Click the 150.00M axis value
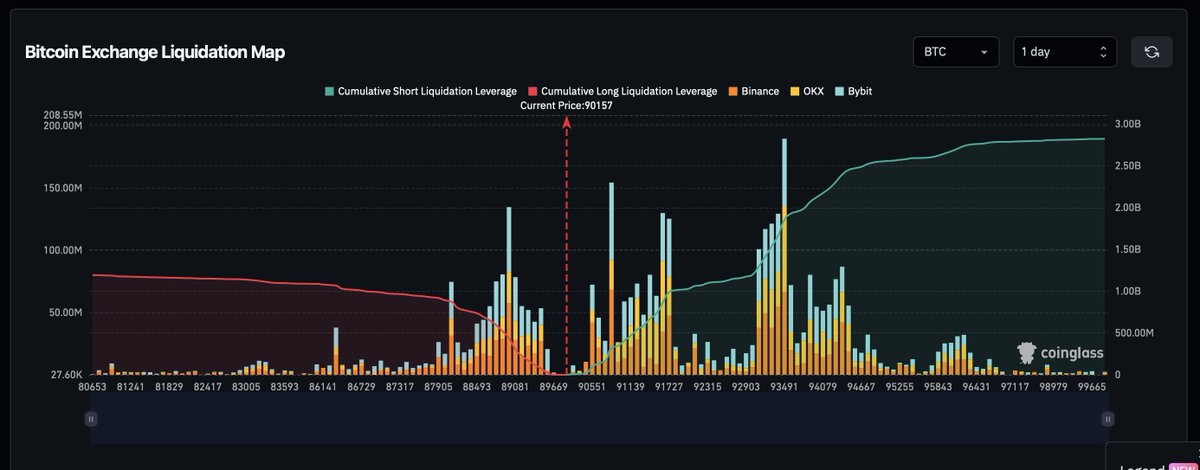The image size is (1200, 470). coord(62,188)
